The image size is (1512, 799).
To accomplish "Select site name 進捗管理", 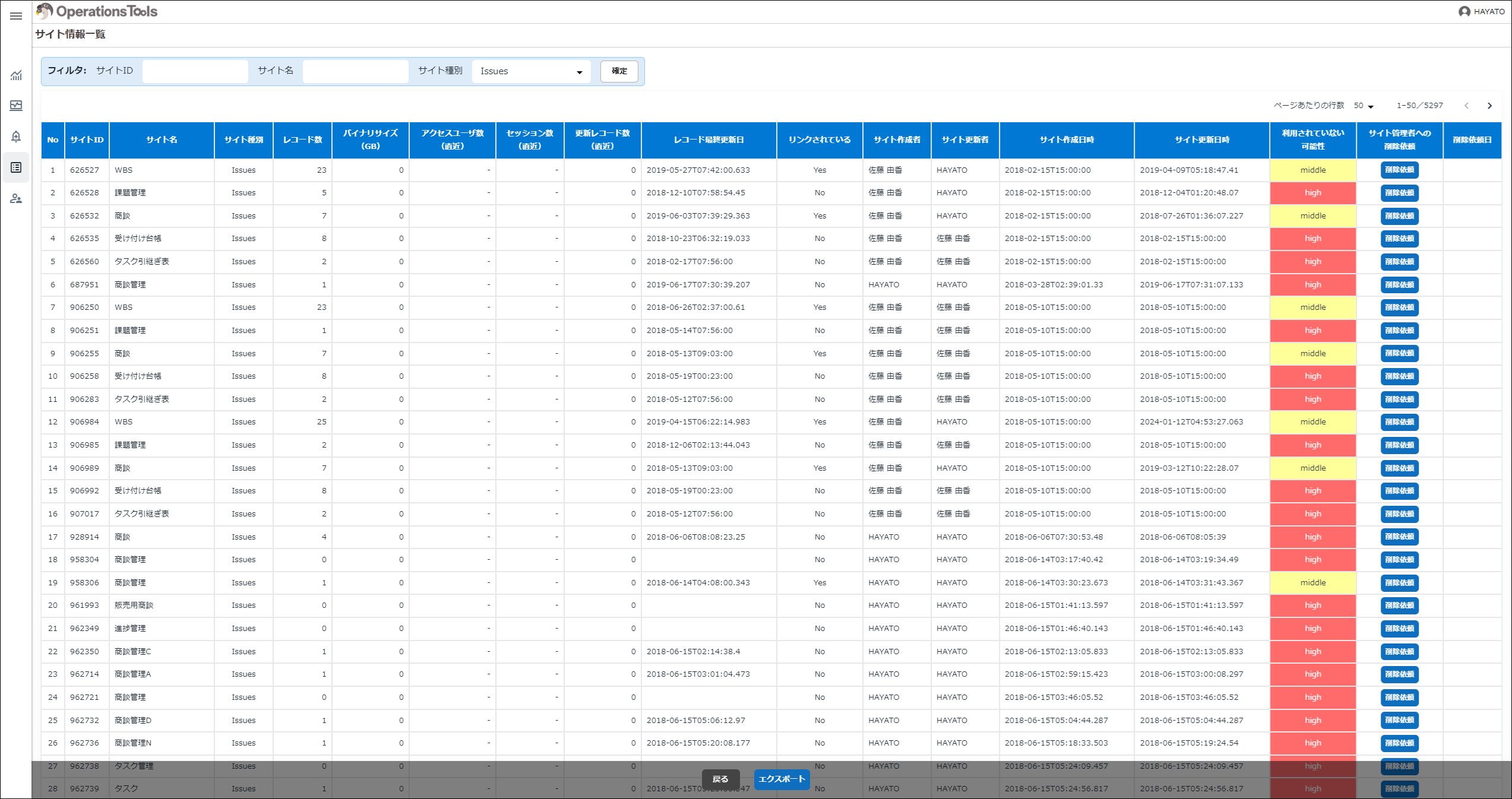I will point(130,629).
